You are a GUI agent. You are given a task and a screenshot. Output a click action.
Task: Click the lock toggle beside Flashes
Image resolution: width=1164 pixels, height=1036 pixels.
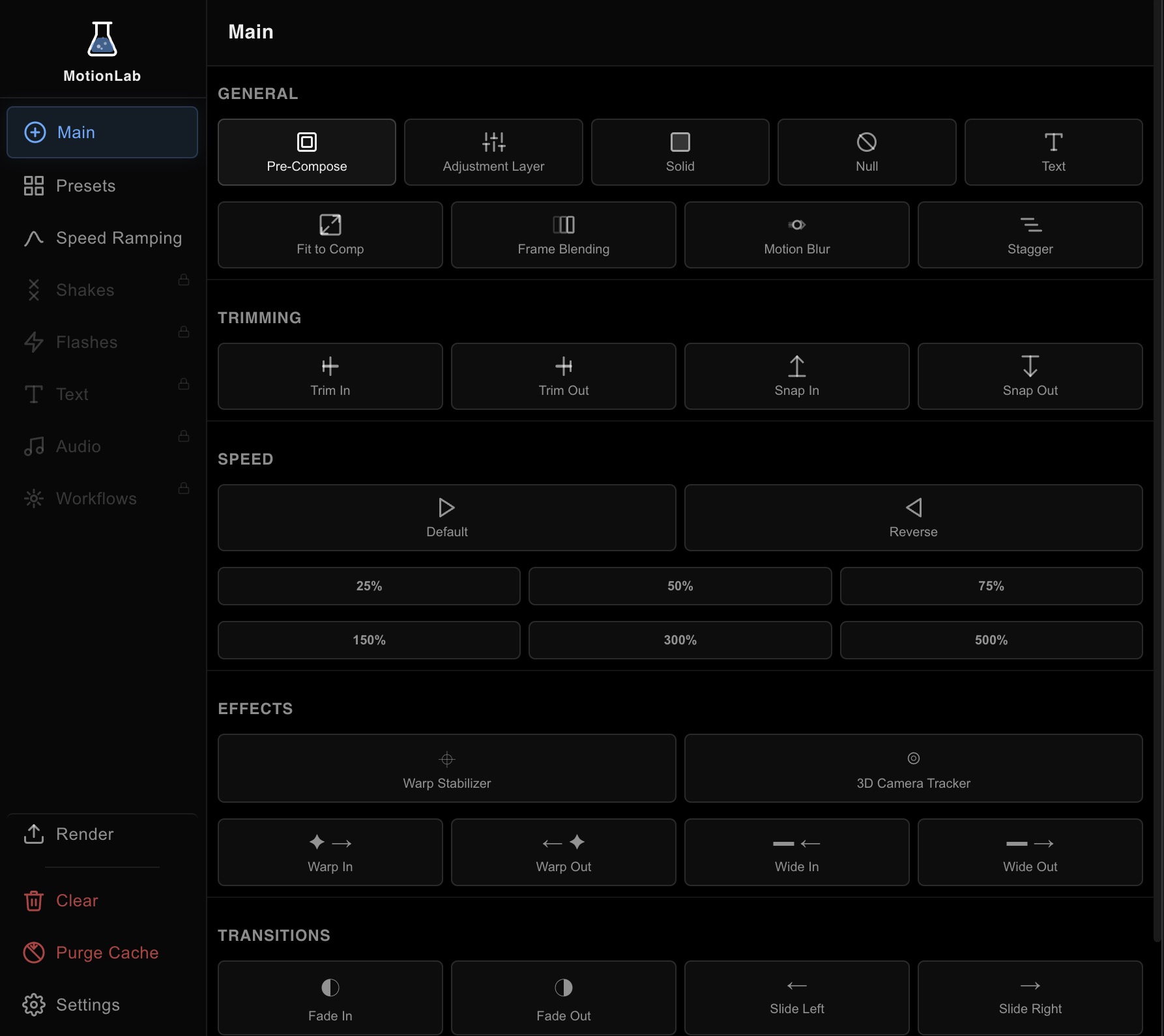[184, 332]
